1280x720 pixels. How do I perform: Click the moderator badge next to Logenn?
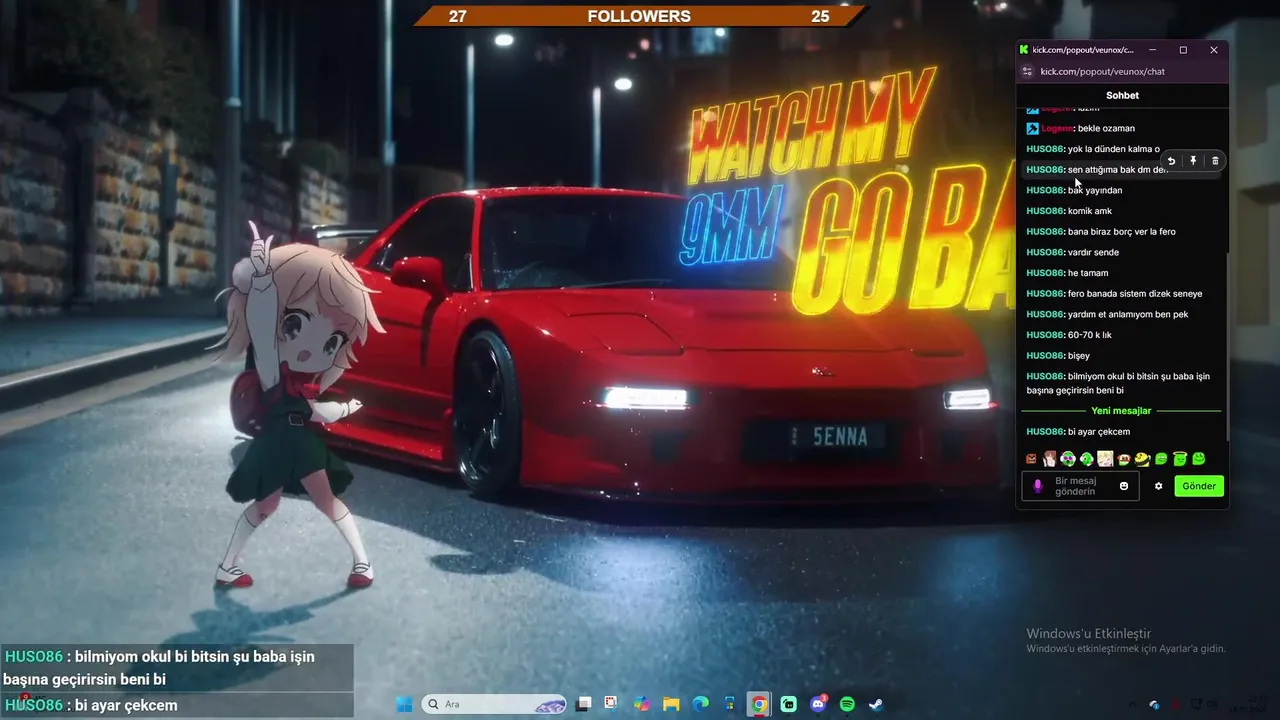tap(1032, 128)
